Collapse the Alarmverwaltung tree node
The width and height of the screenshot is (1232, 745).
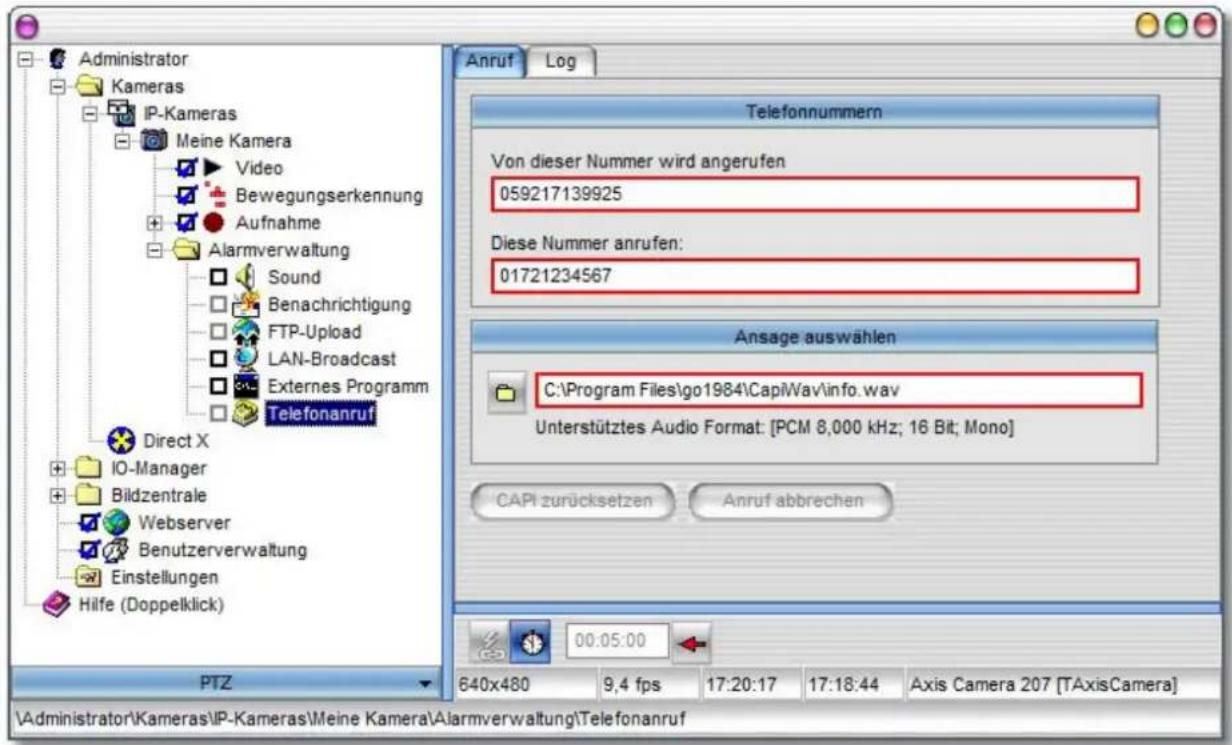coord(152,250)
